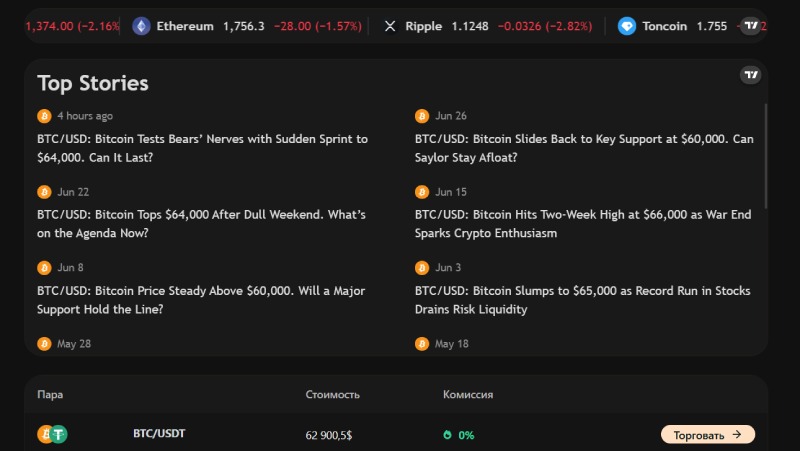Viewport: 800px width, 451px height.
Task: Click Ethereum name in ticker tape
Action: coord(185,26)
